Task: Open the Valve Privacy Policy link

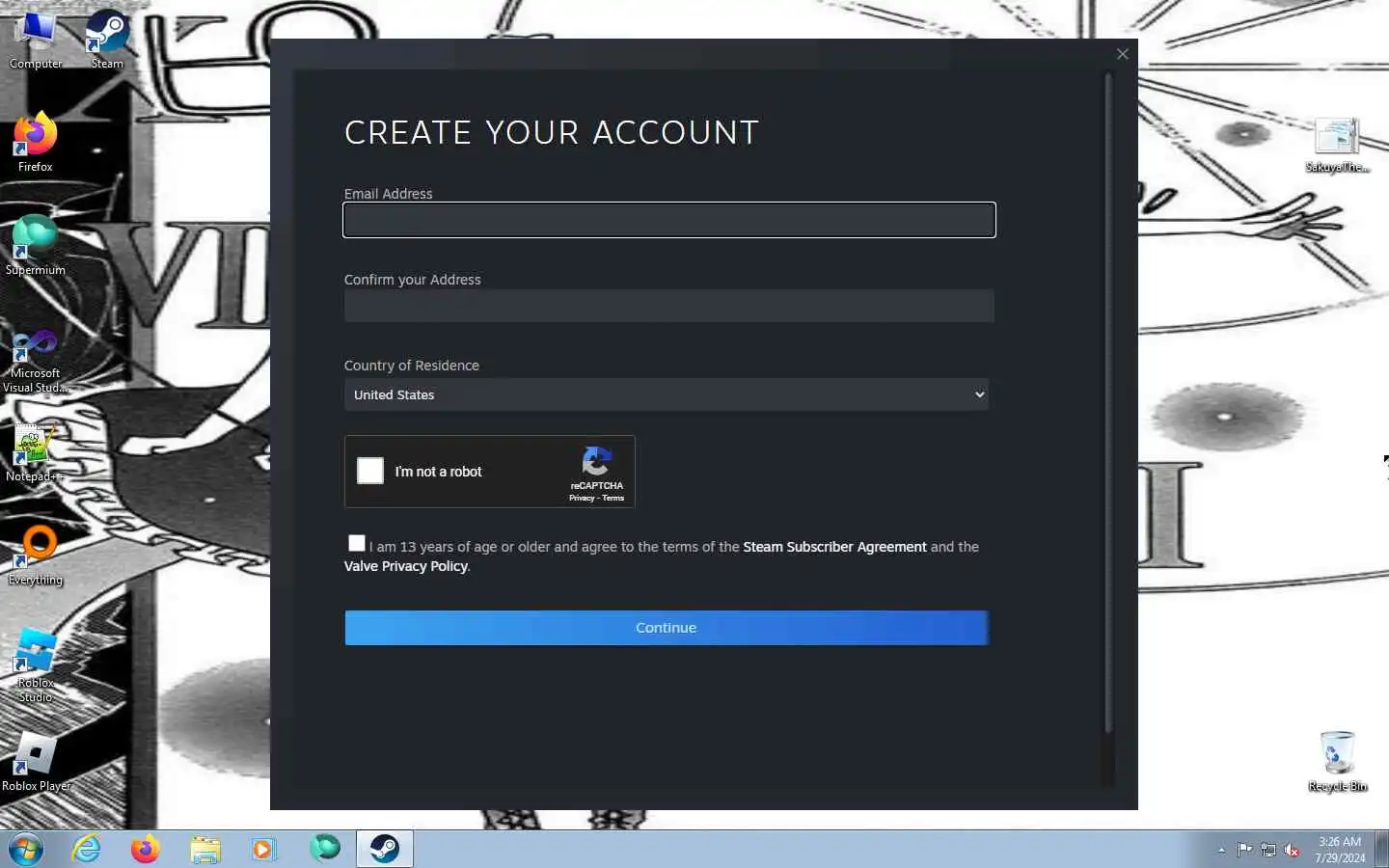Action: pyautogui.click(x=406, y=566)
